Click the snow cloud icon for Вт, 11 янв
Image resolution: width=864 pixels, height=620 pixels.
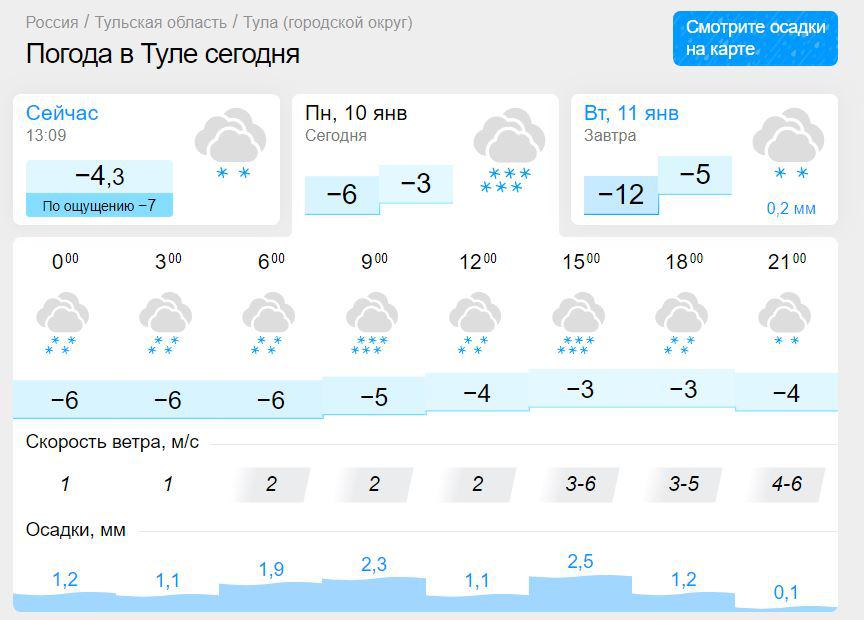(788, 144)
